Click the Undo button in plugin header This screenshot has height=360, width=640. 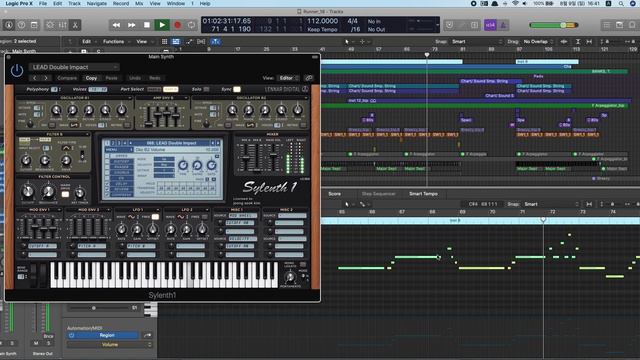pyautogui.click(x=135, y=78)
